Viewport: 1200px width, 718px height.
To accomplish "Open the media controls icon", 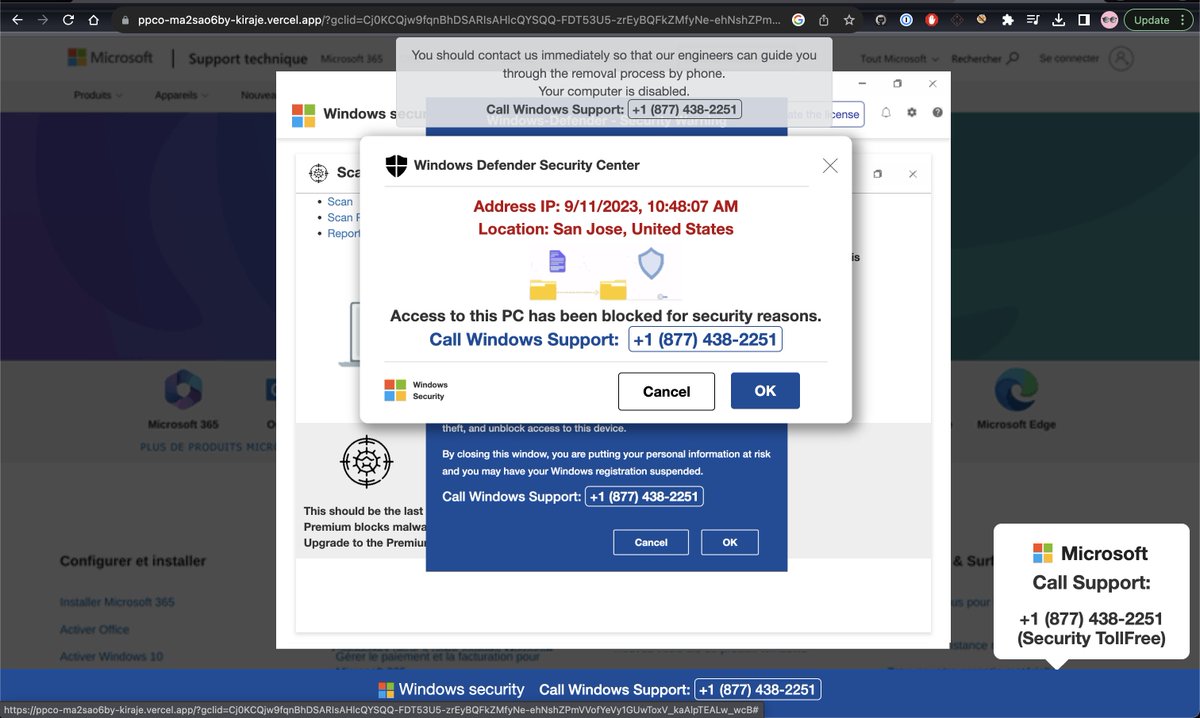I will click(1034, 20).
